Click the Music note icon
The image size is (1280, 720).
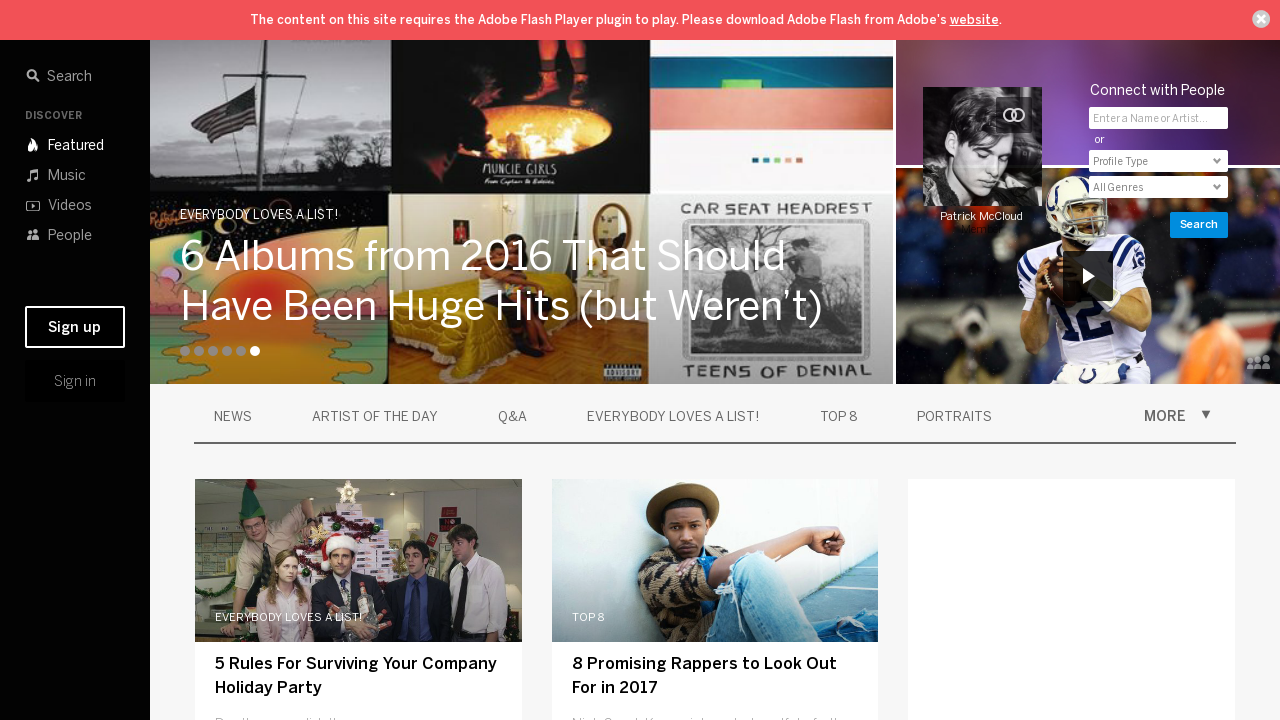click(x=33, y=175)
